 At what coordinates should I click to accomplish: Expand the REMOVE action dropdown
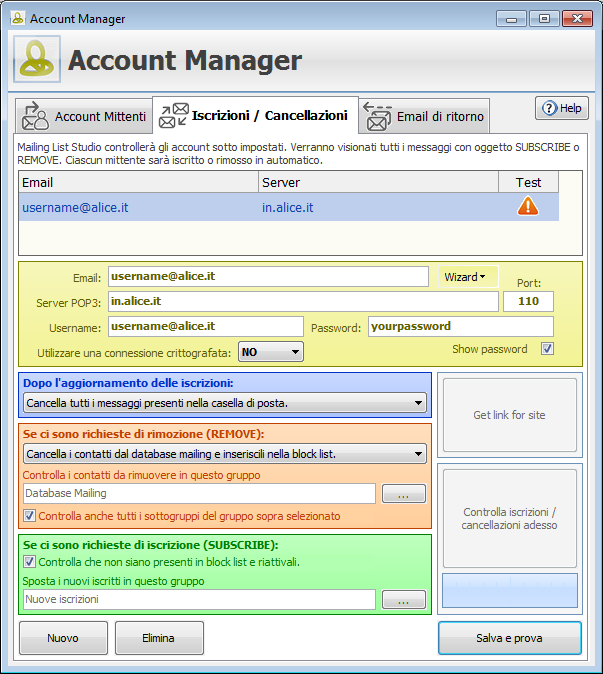(x=224, y=454)
